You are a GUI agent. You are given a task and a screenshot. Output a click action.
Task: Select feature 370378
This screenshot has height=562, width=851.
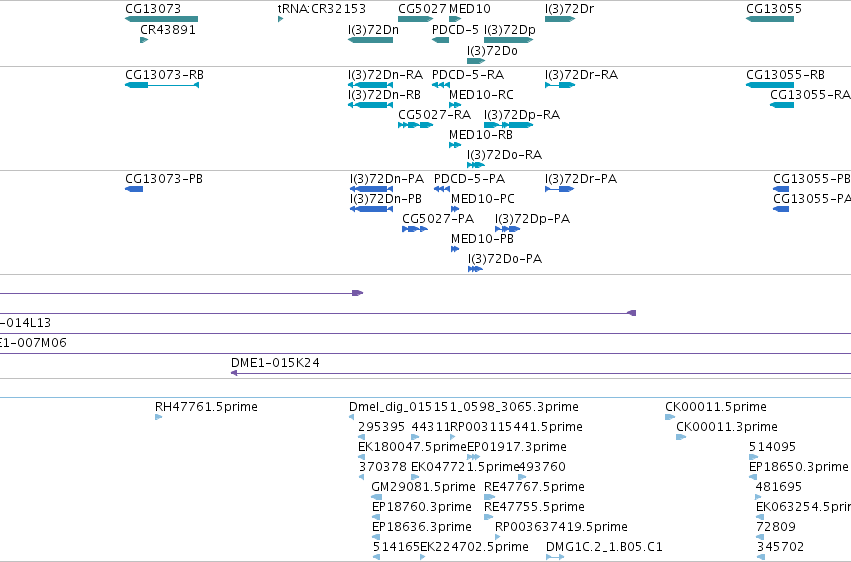tap(361, 477)
